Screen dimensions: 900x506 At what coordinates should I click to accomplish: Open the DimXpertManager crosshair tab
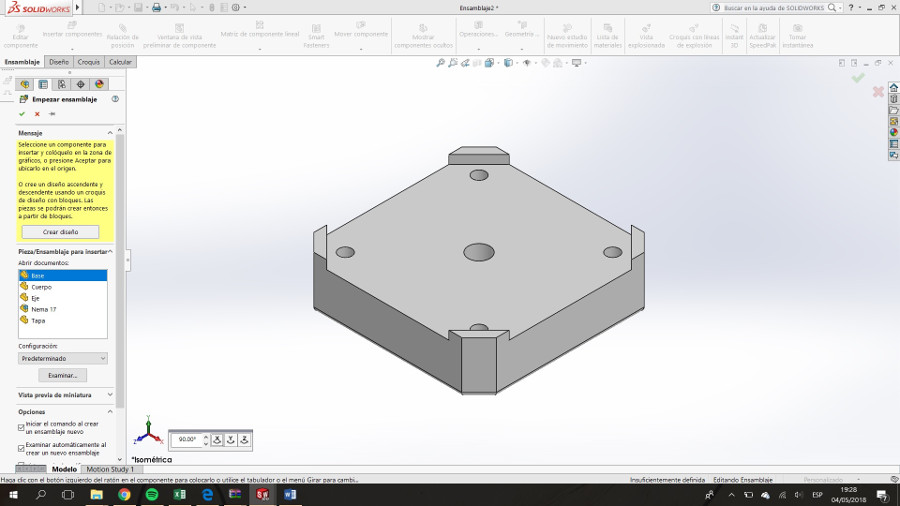pyautogui.click(x=80, y=84)
